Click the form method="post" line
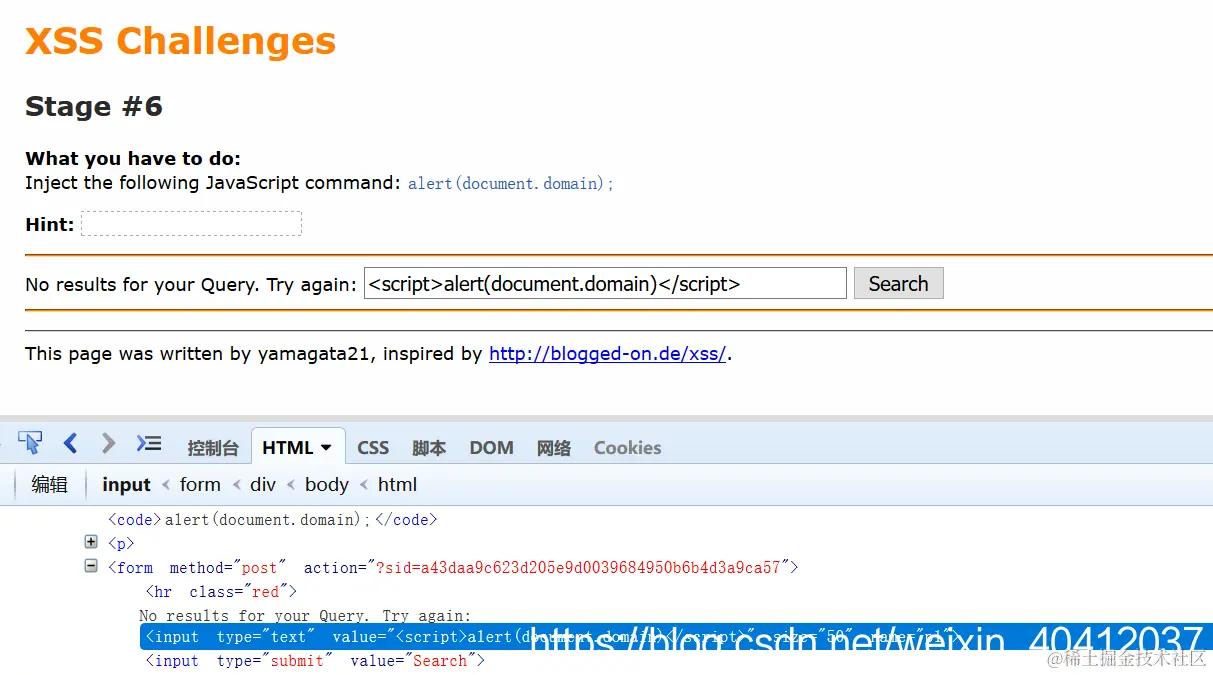Screen dimensions: 1213x675 453,568
